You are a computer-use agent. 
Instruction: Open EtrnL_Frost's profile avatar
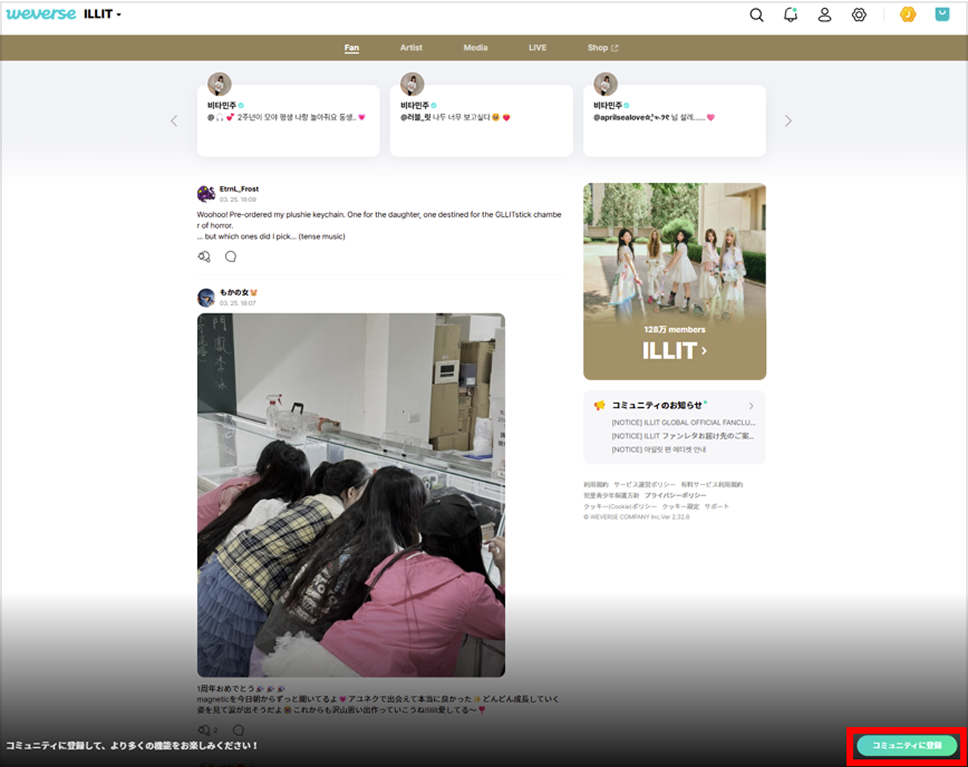point(206,193)
